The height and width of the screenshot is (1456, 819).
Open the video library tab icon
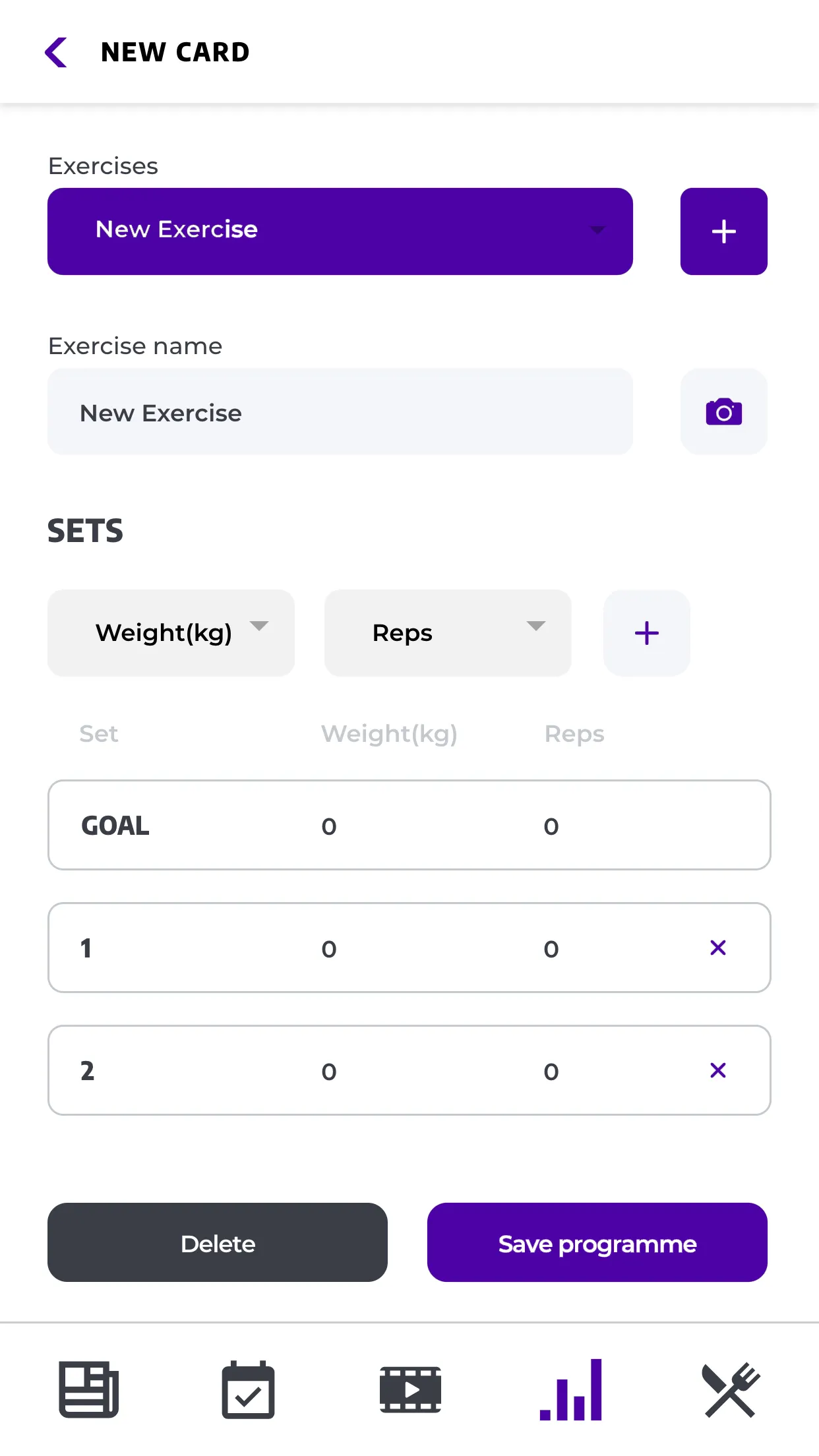click(x=410, y=1389)
